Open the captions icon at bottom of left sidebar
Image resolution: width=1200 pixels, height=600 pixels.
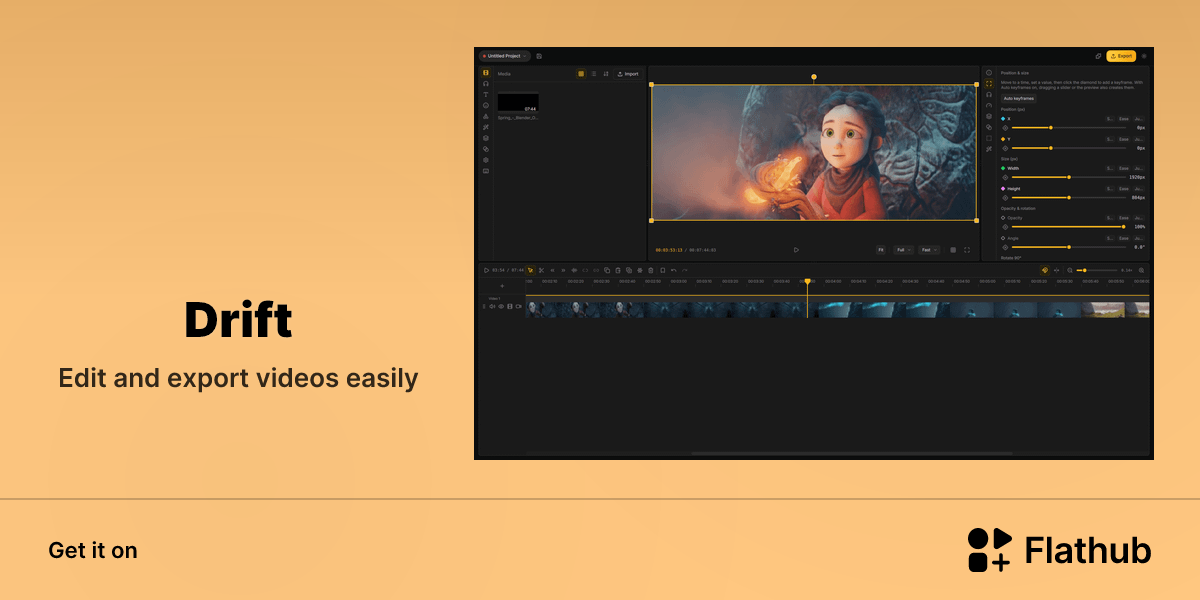click(486, 171)
